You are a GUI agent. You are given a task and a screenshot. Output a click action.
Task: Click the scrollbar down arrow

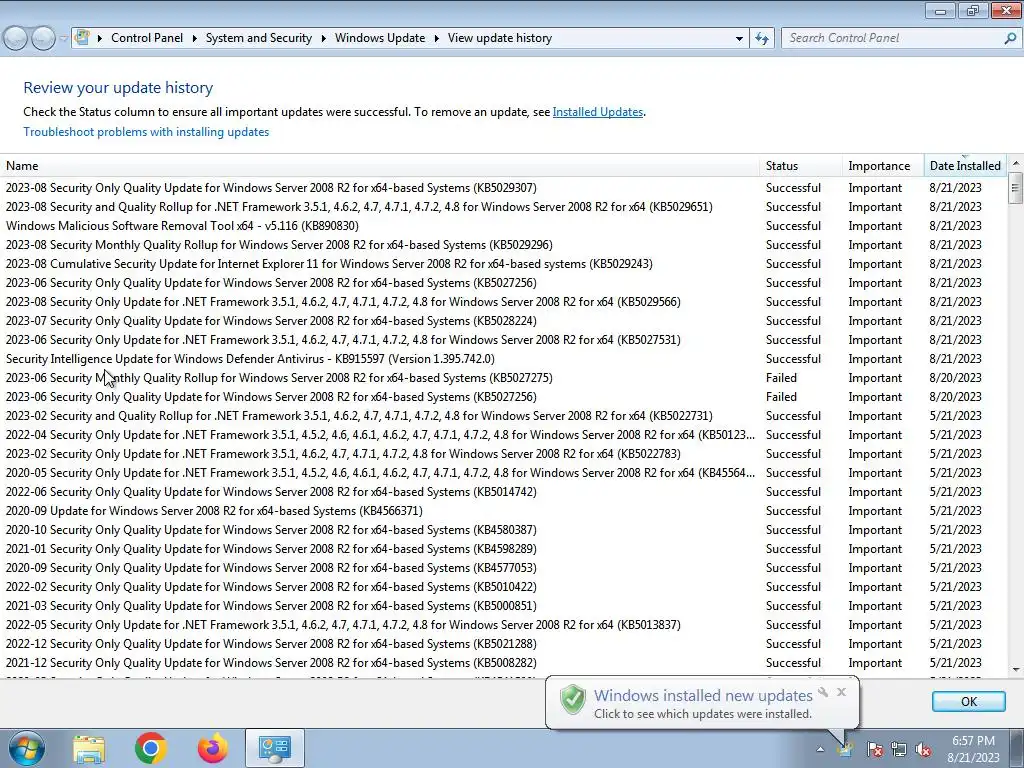click(1016, 669)
